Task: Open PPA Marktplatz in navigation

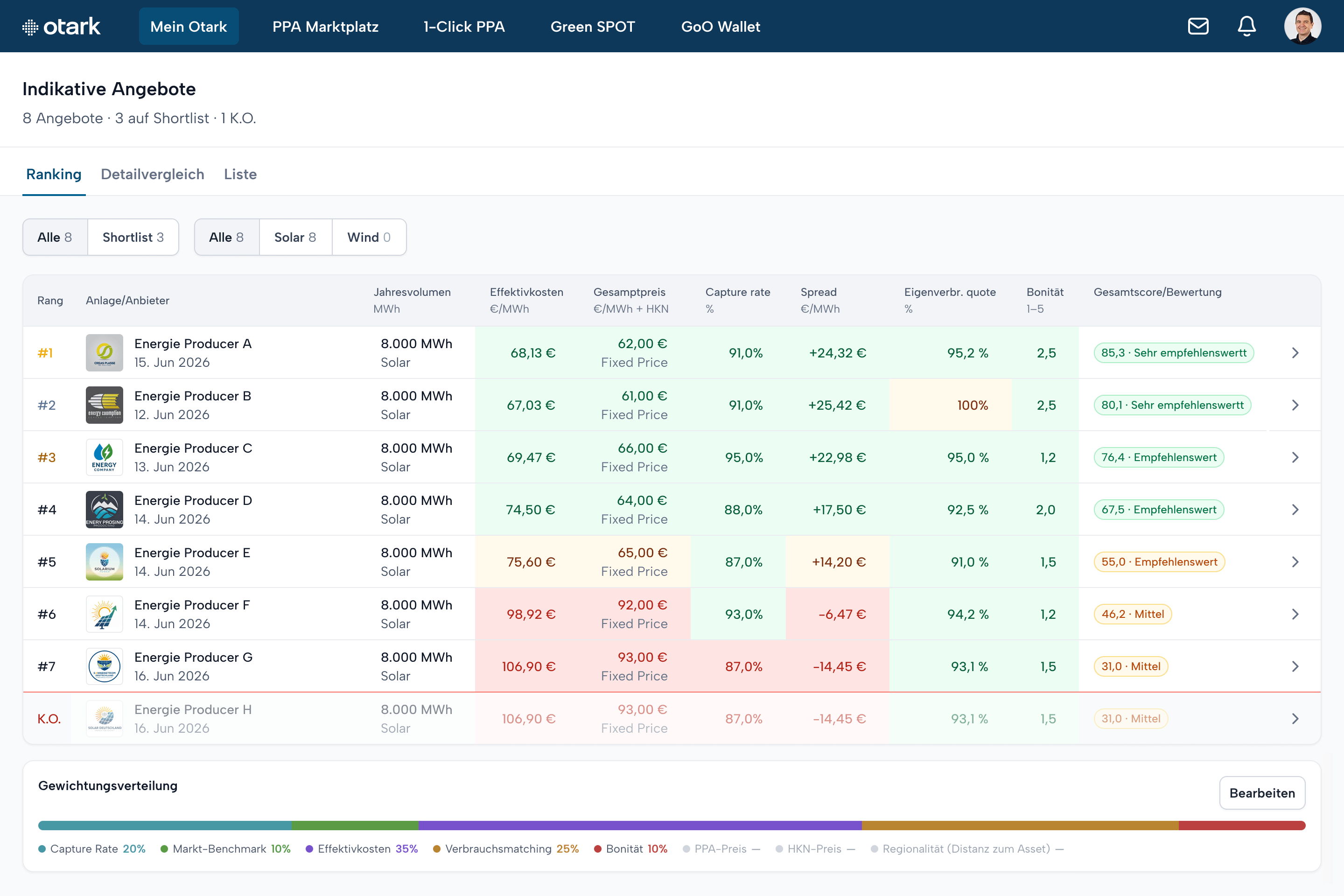Action: click(x=325, y=26)
